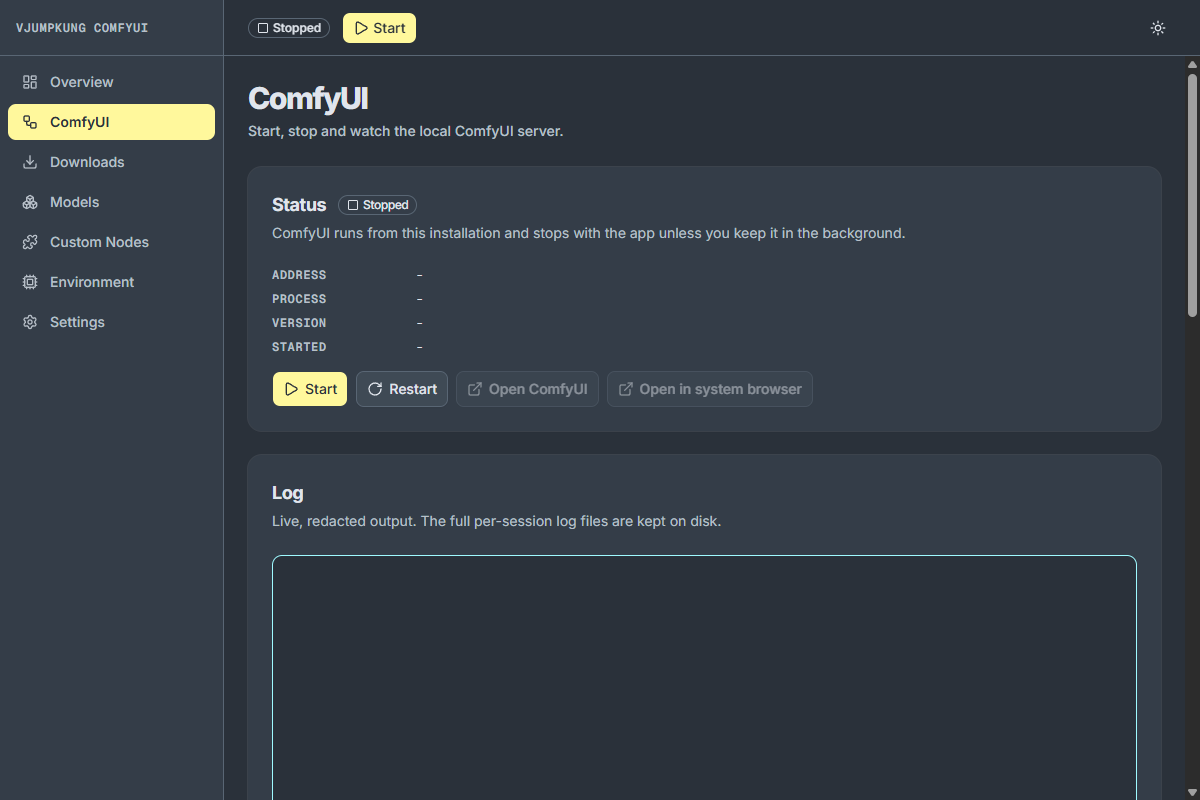Click the STARTED label
The width and height of the screenshot is (1200, 800).
pos(299,347)
